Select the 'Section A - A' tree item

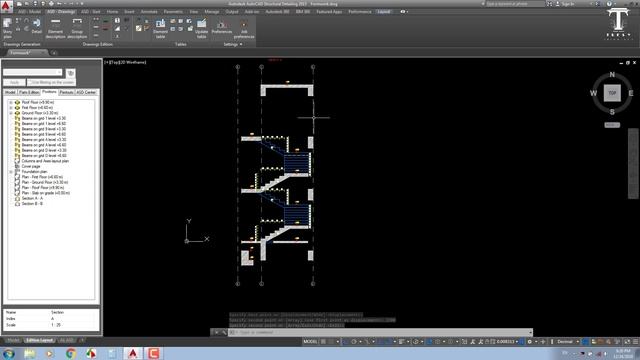[x=32, y=198]
